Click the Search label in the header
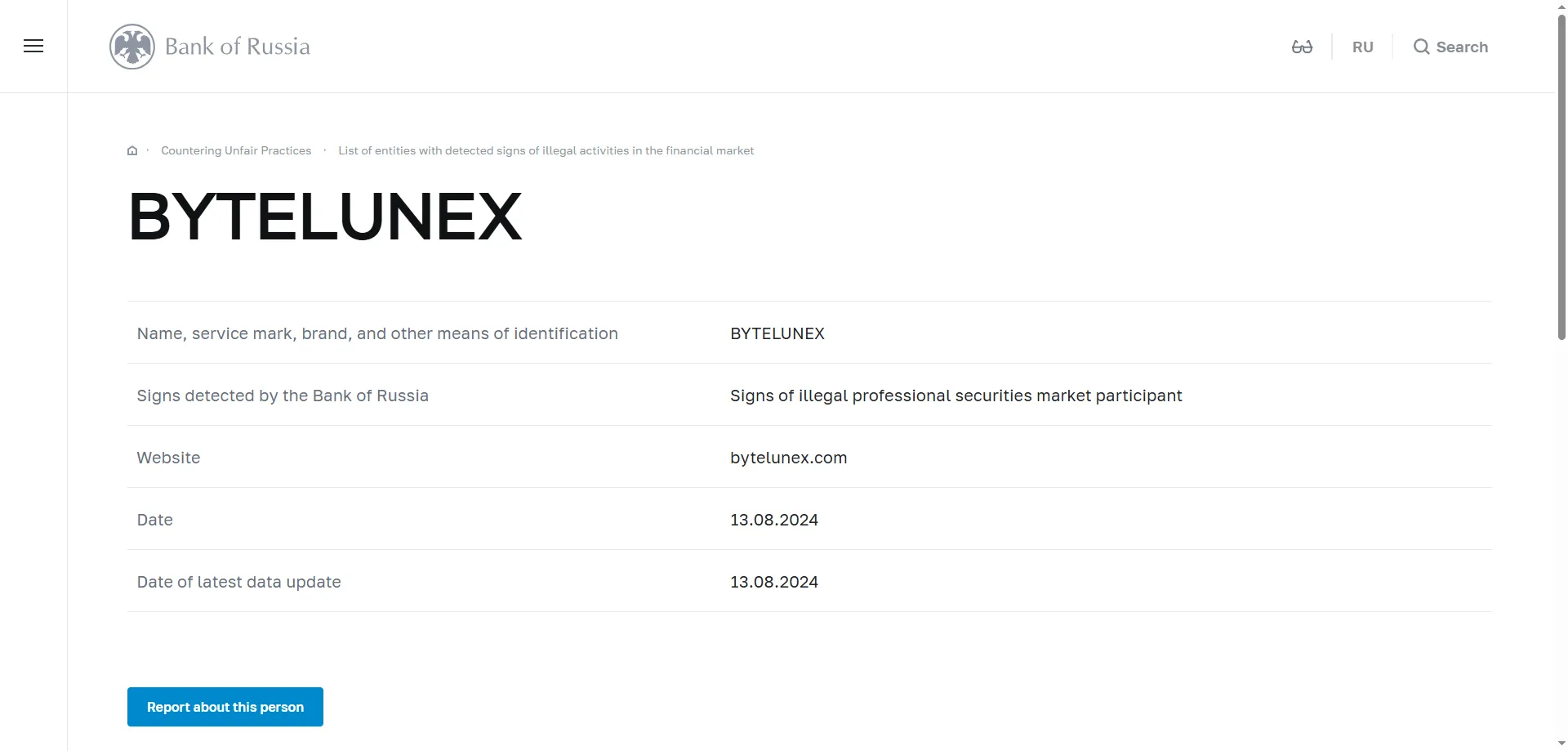Image resolution: width=1568 pixels, height=751 pixels. 1462,47
